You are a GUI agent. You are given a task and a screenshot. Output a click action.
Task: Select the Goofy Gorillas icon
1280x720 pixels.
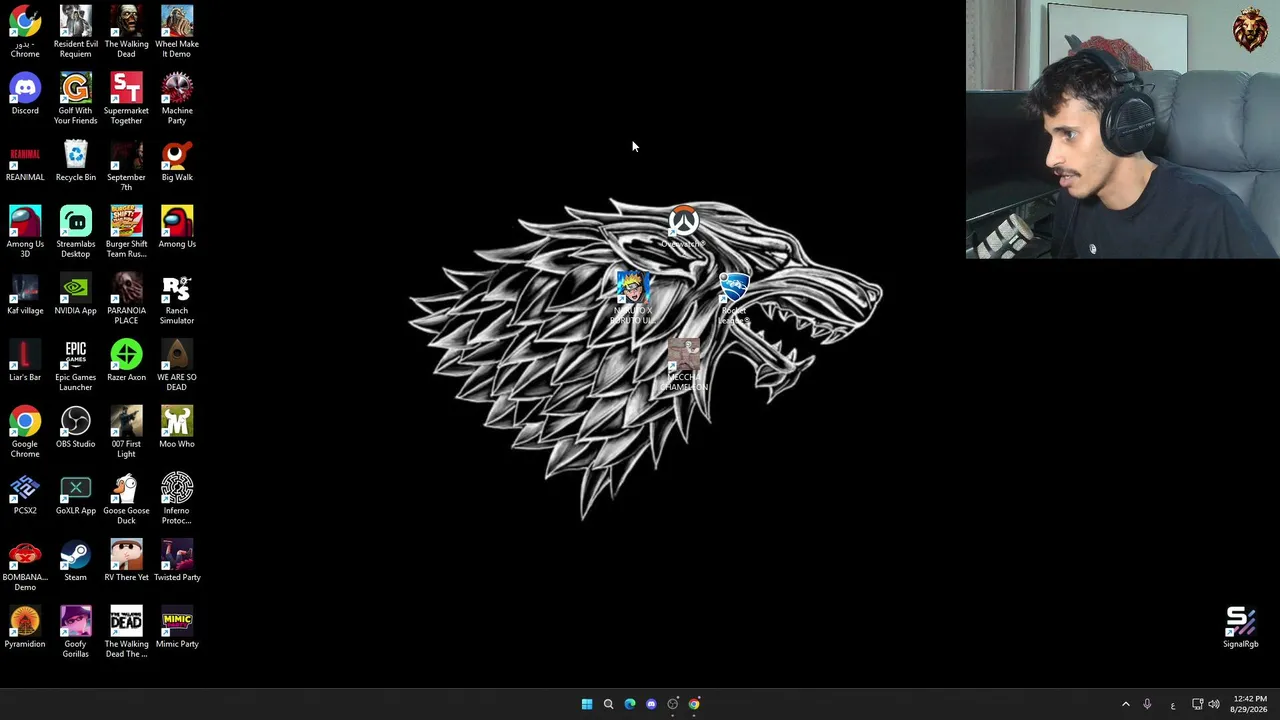click(76, 631)
